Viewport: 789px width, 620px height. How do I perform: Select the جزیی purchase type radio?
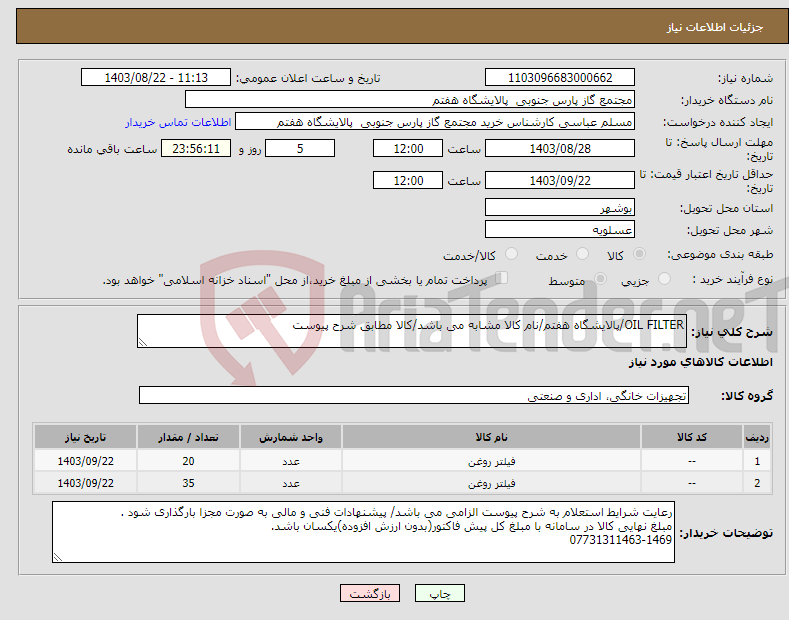[664, 278]
